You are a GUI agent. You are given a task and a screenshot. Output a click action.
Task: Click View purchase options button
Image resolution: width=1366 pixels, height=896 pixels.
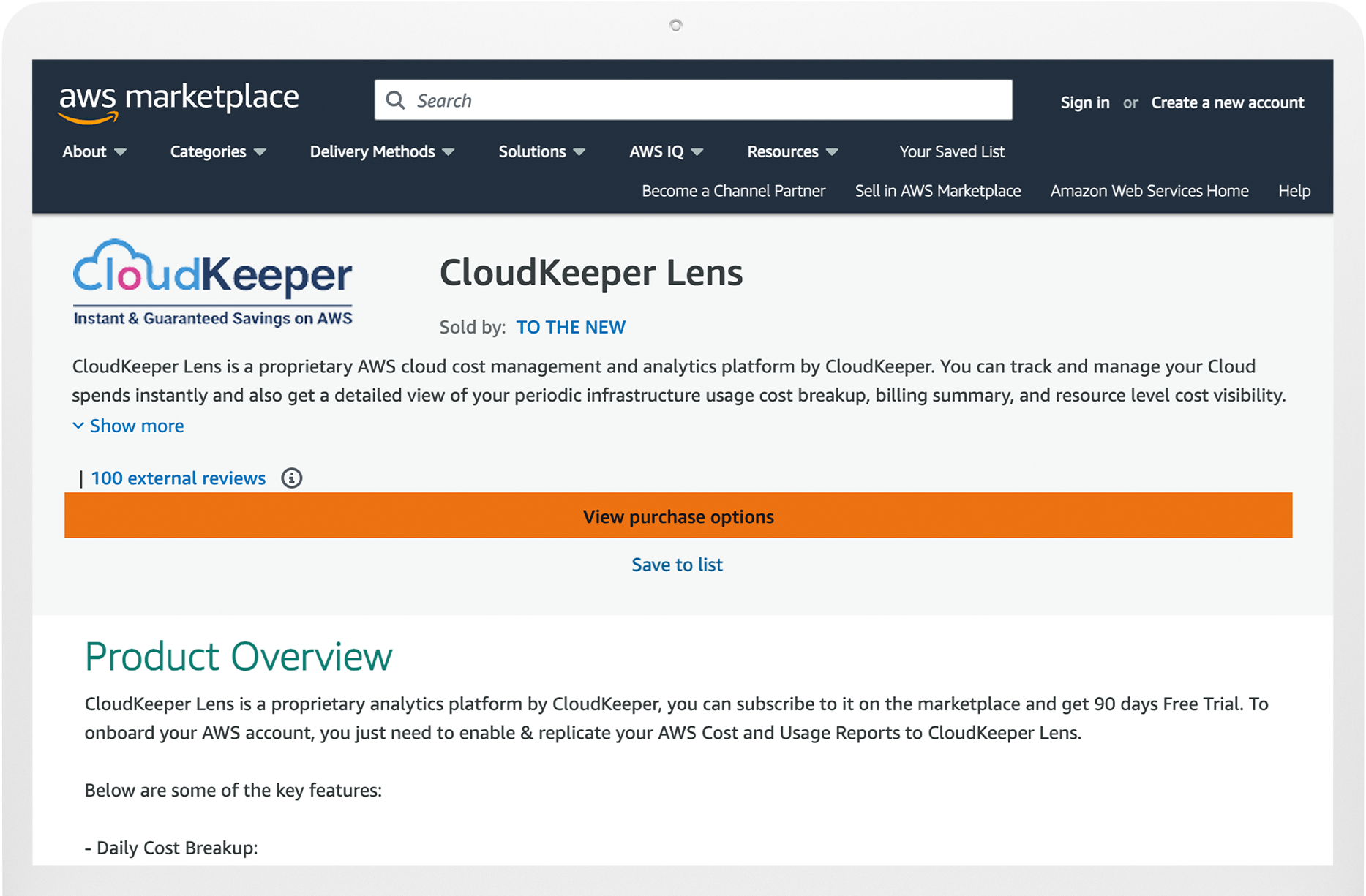(x=678, y=516)
